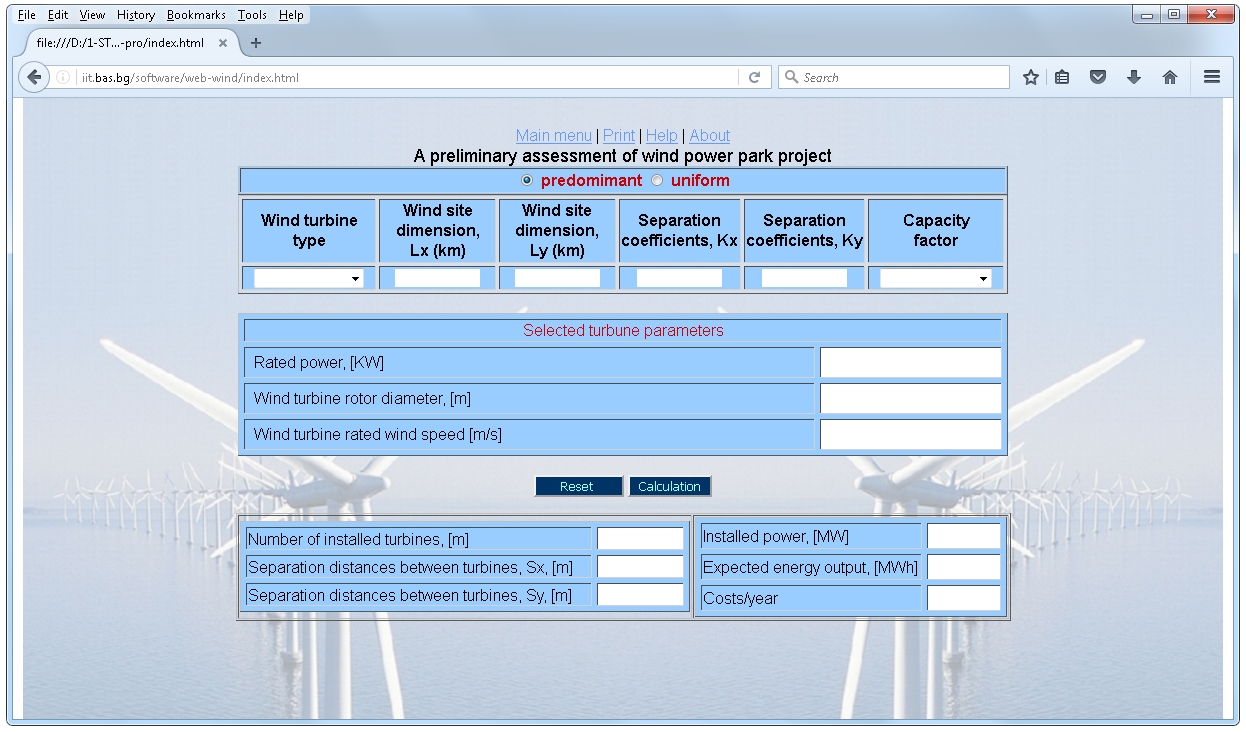Viewport: 1246px width, 732px height.
Task: Open the Edit menu
Action: [x=58, y=15]
